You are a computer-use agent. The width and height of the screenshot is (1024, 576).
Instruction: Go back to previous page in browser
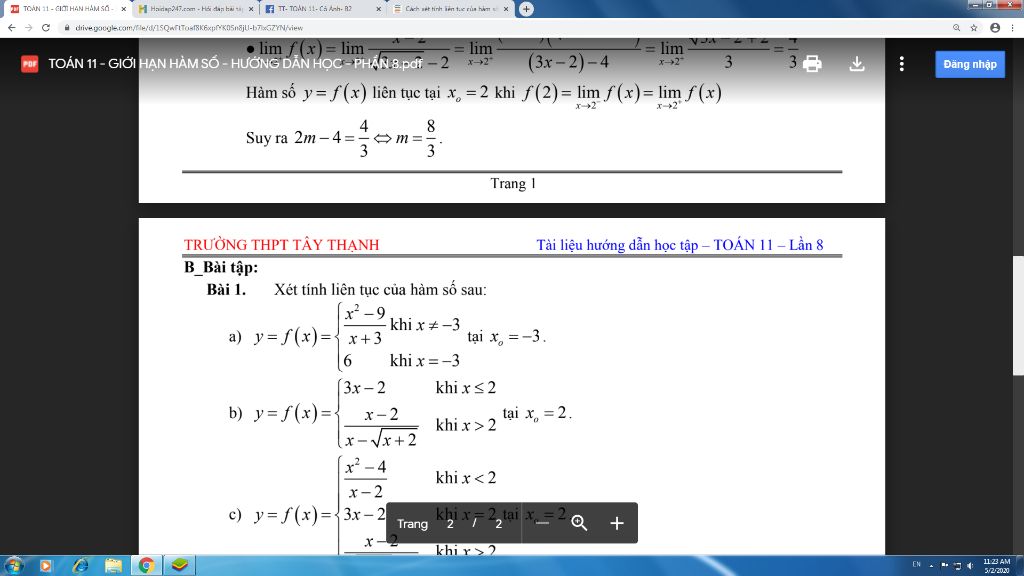[x=11, y=27]
